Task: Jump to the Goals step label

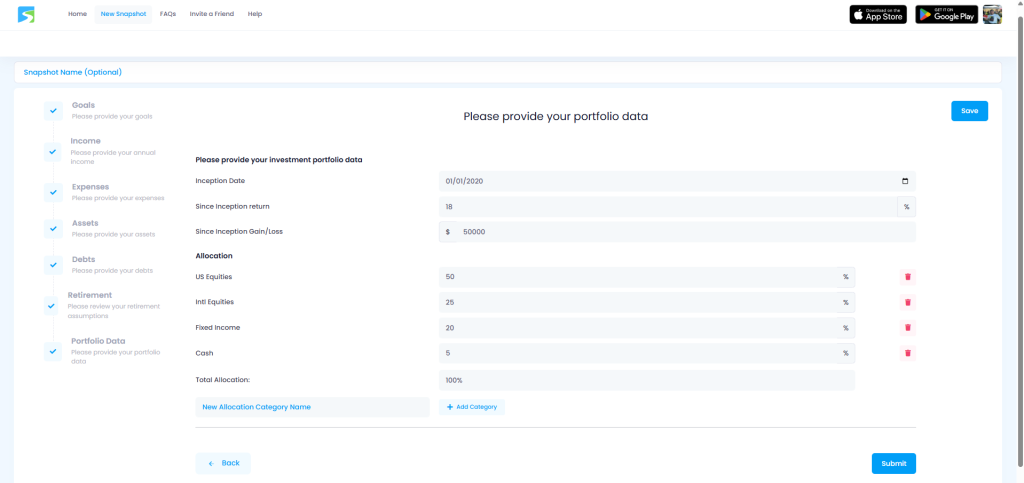Action: click(x=83, y=105)
